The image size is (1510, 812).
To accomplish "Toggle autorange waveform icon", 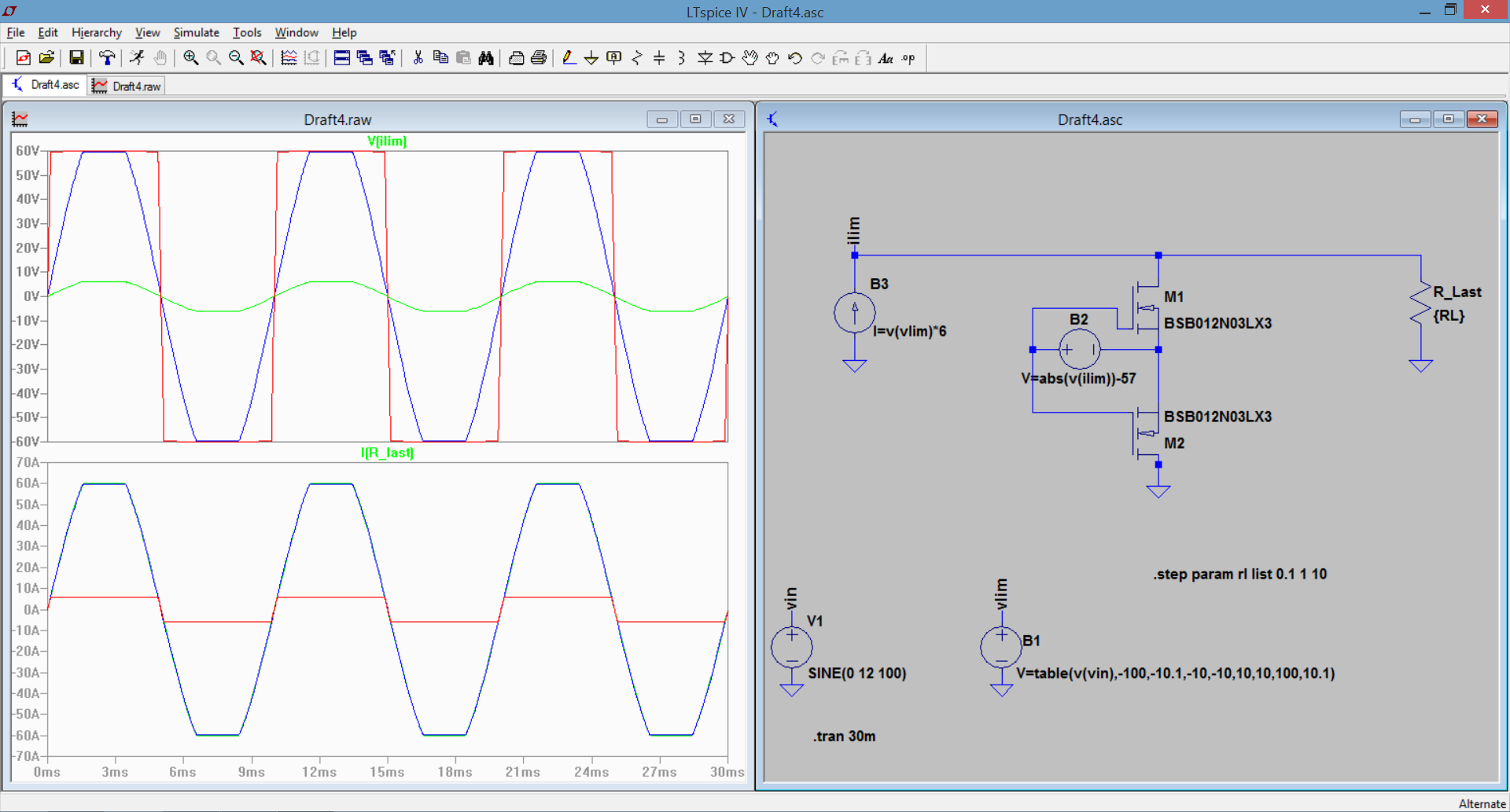I will click(289, 57).
